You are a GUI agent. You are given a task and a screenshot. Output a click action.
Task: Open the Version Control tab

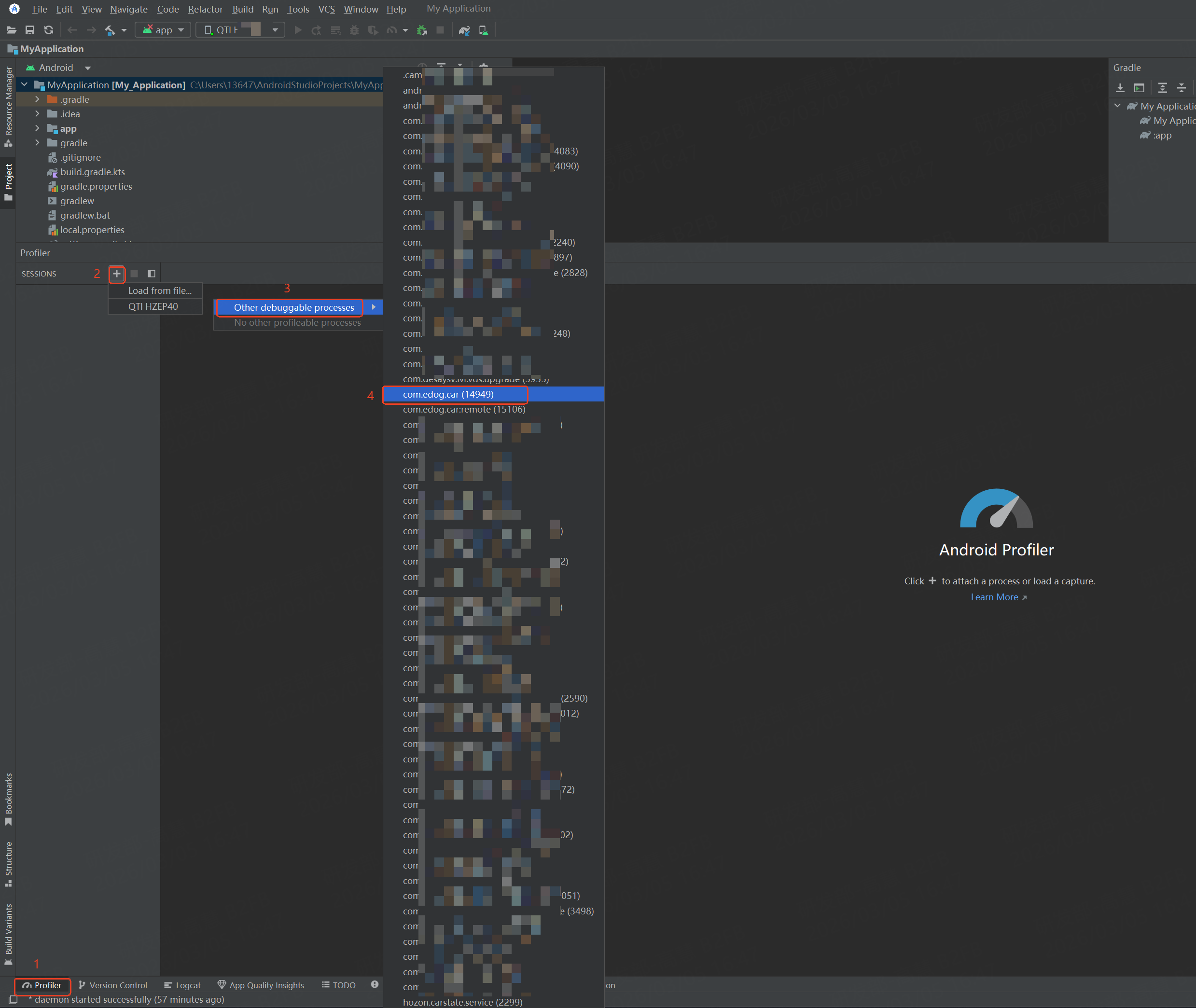pos(112,985)
